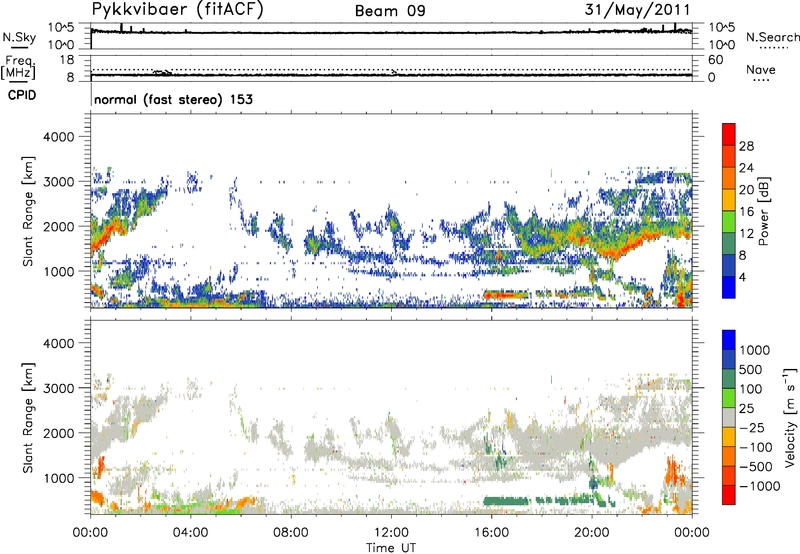Click the '04:00' time tick label
This screenshot has height=554, width=800.
point(190,533)
